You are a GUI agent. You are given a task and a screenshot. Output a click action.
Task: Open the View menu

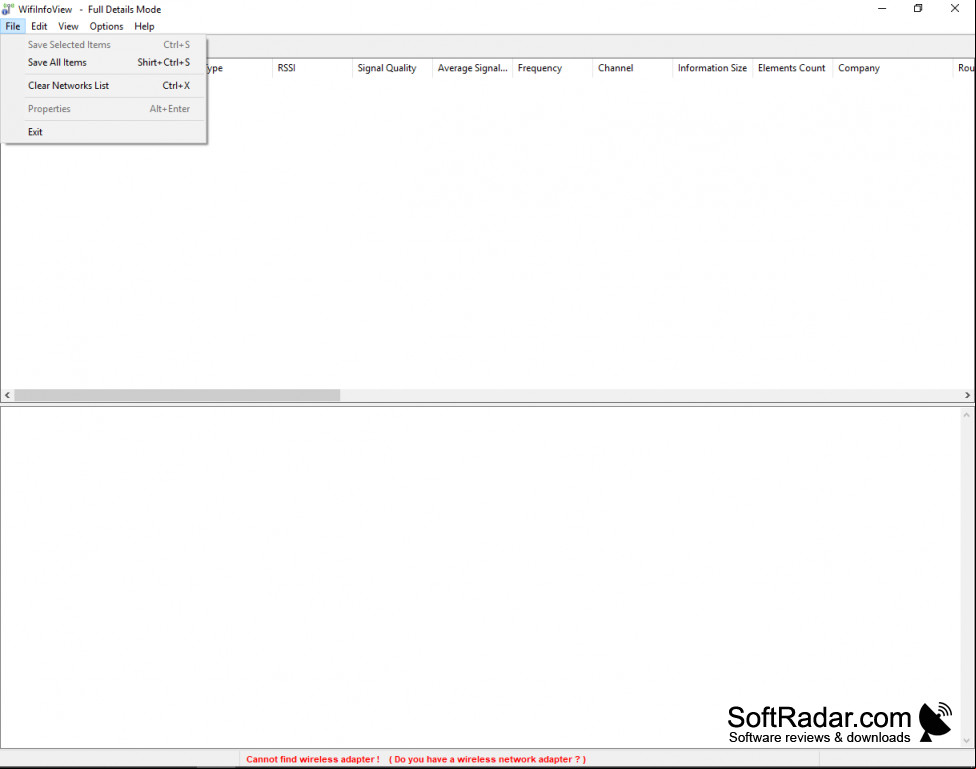pos(68,26)
